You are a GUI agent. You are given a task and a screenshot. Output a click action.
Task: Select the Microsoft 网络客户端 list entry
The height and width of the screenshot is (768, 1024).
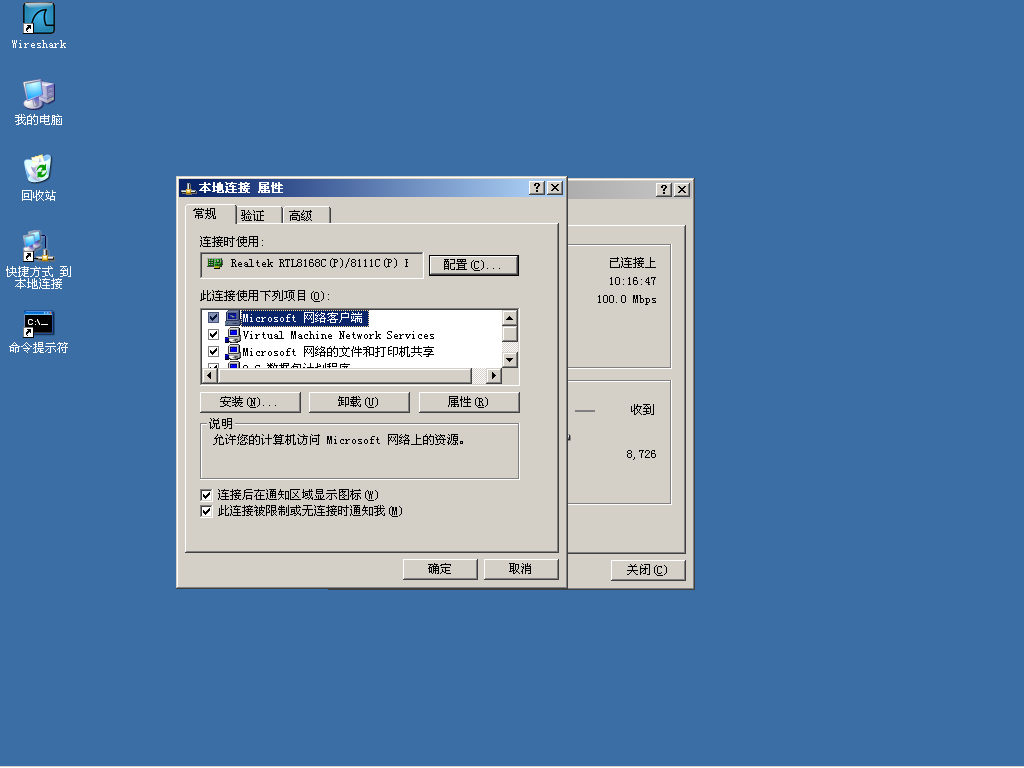tap(304, 318)
